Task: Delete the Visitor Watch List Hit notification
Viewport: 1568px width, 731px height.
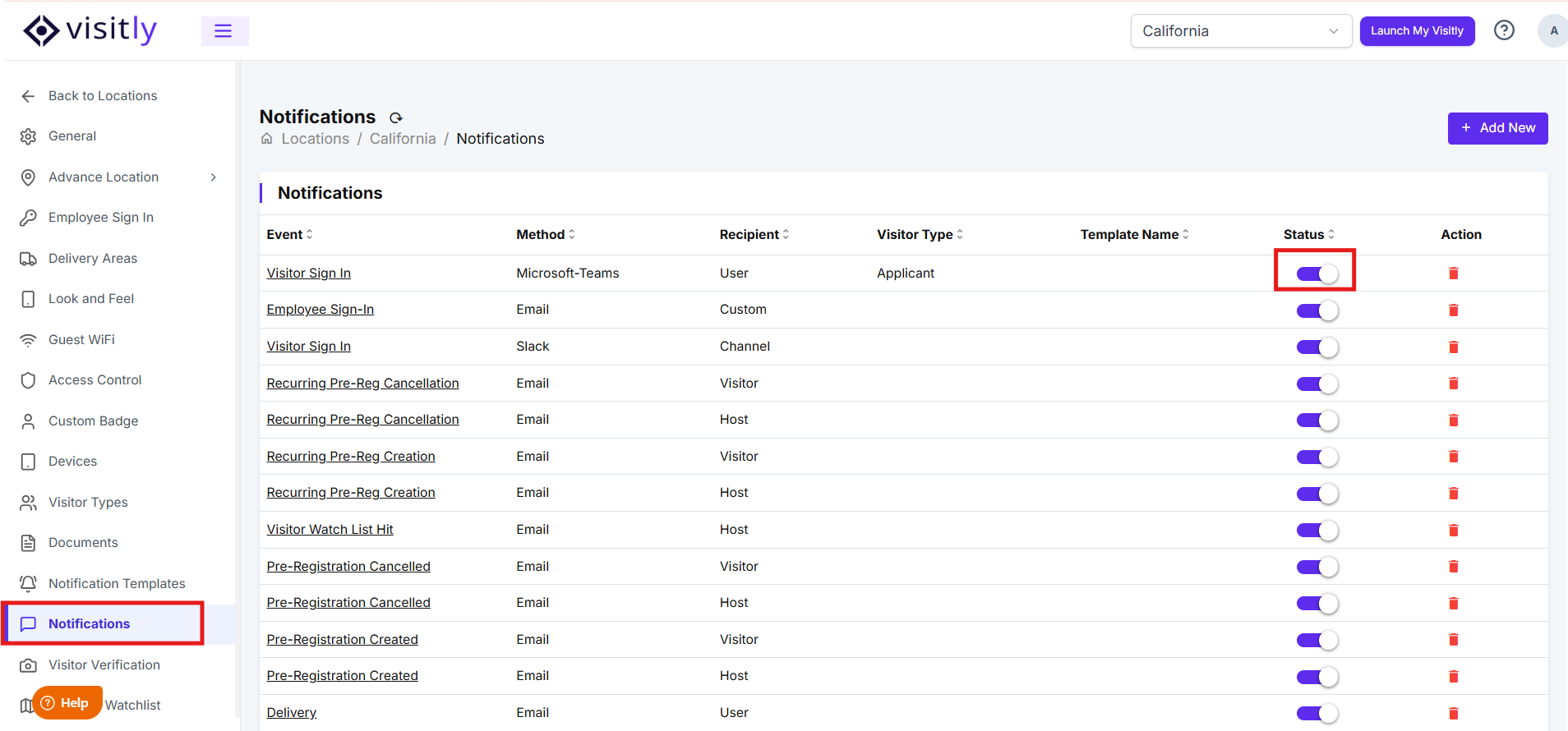Action: [1453, 531]
